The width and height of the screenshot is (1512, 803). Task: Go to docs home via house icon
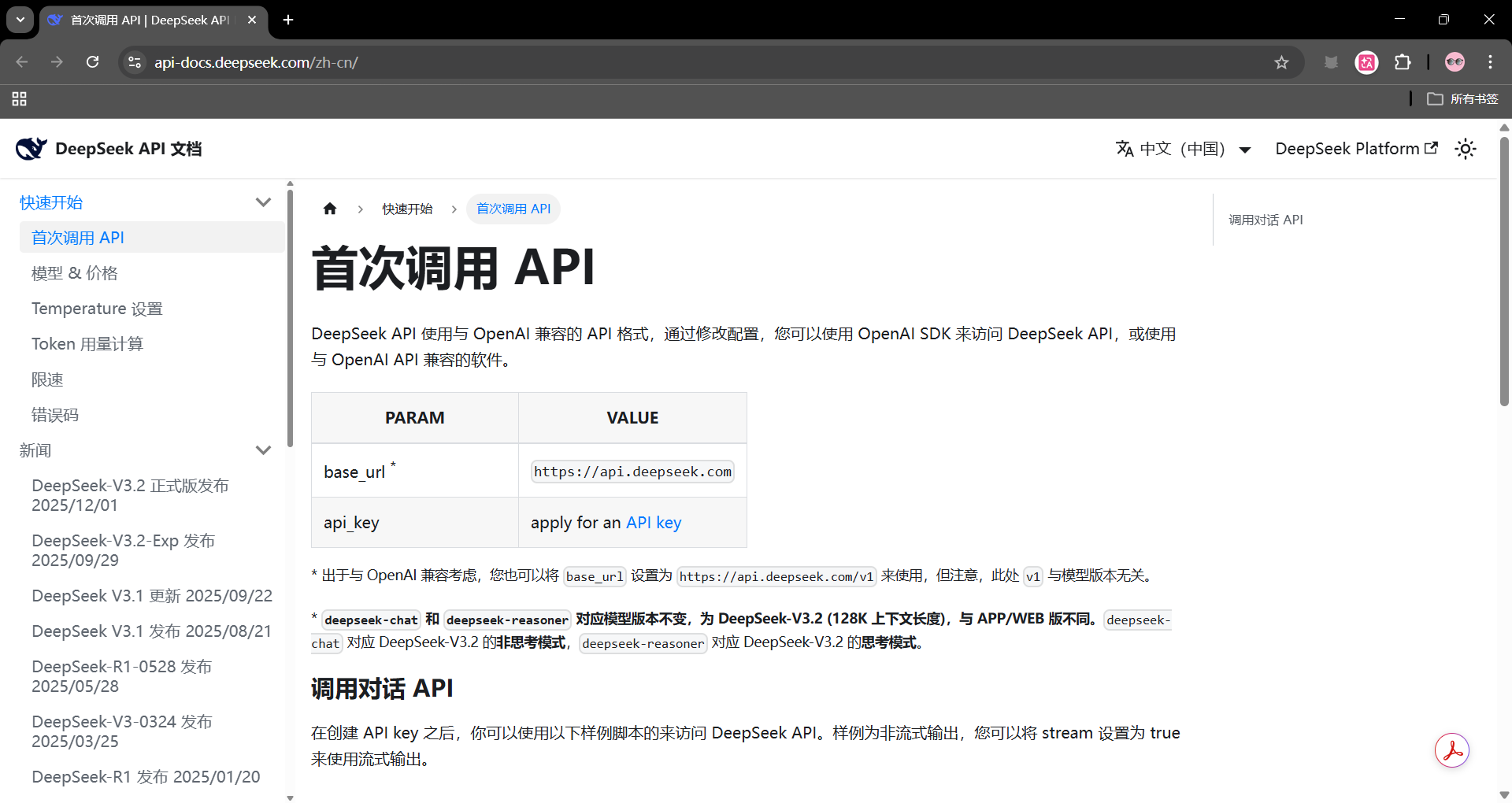click(x=330, y=209)
